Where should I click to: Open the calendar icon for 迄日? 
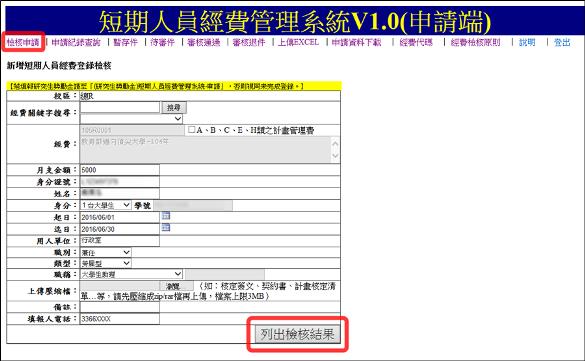[x=166, y=227]
